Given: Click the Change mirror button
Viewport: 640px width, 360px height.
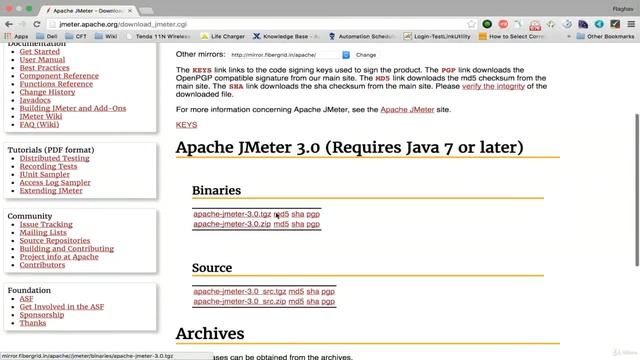Looking at the screenshot, I should coord(366,55).
